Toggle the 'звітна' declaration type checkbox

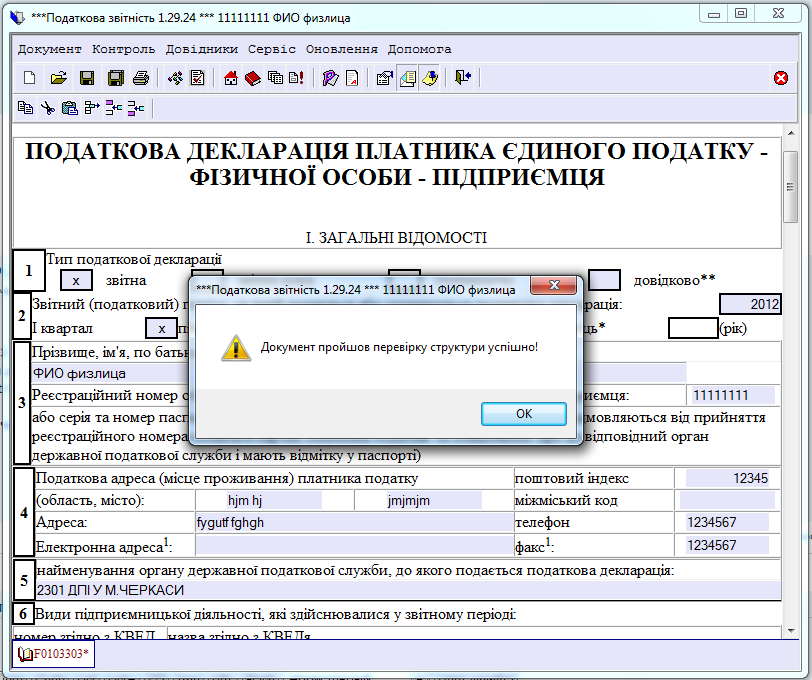[76, 281]
